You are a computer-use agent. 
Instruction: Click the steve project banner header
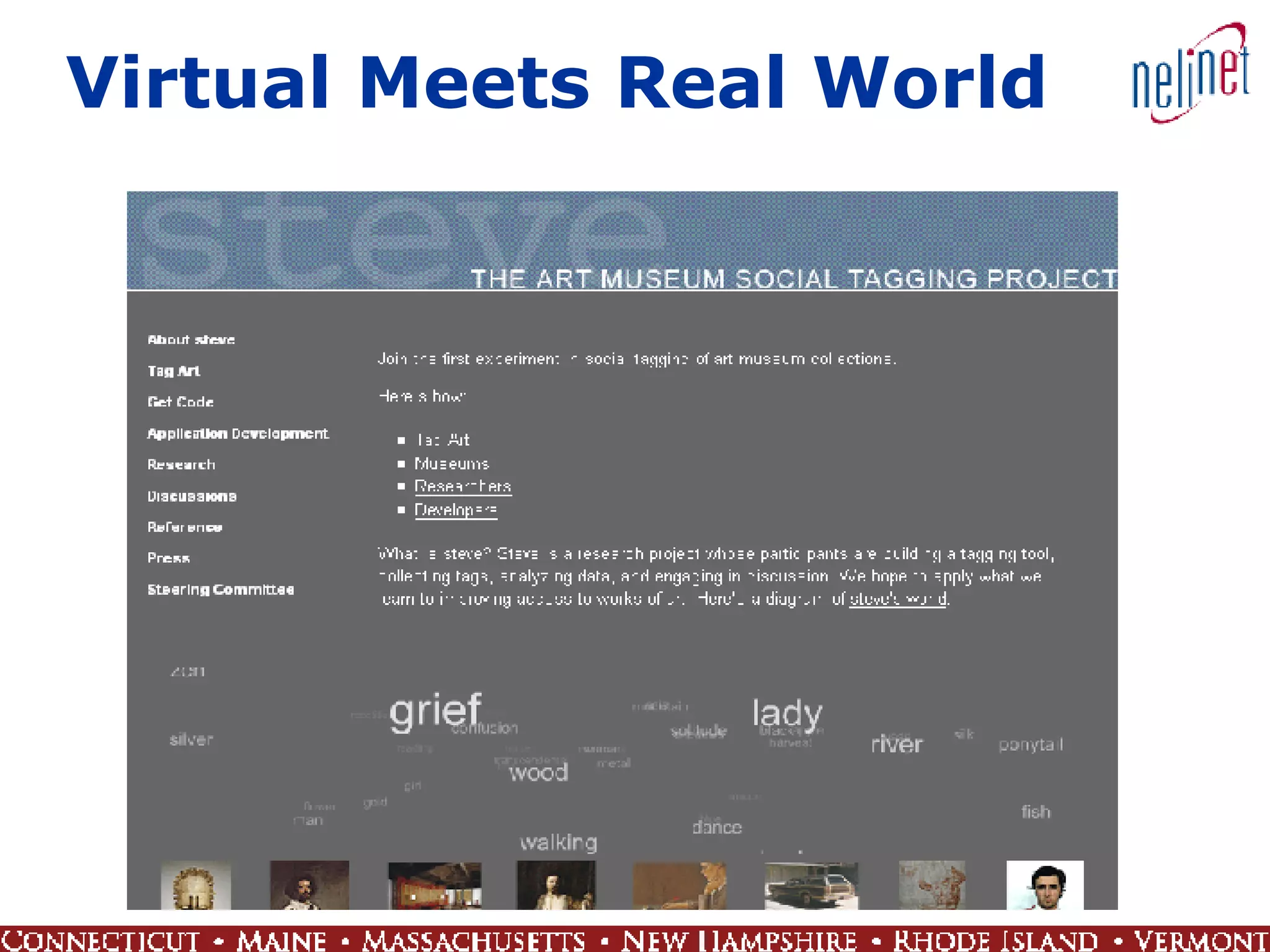[622, 240]
